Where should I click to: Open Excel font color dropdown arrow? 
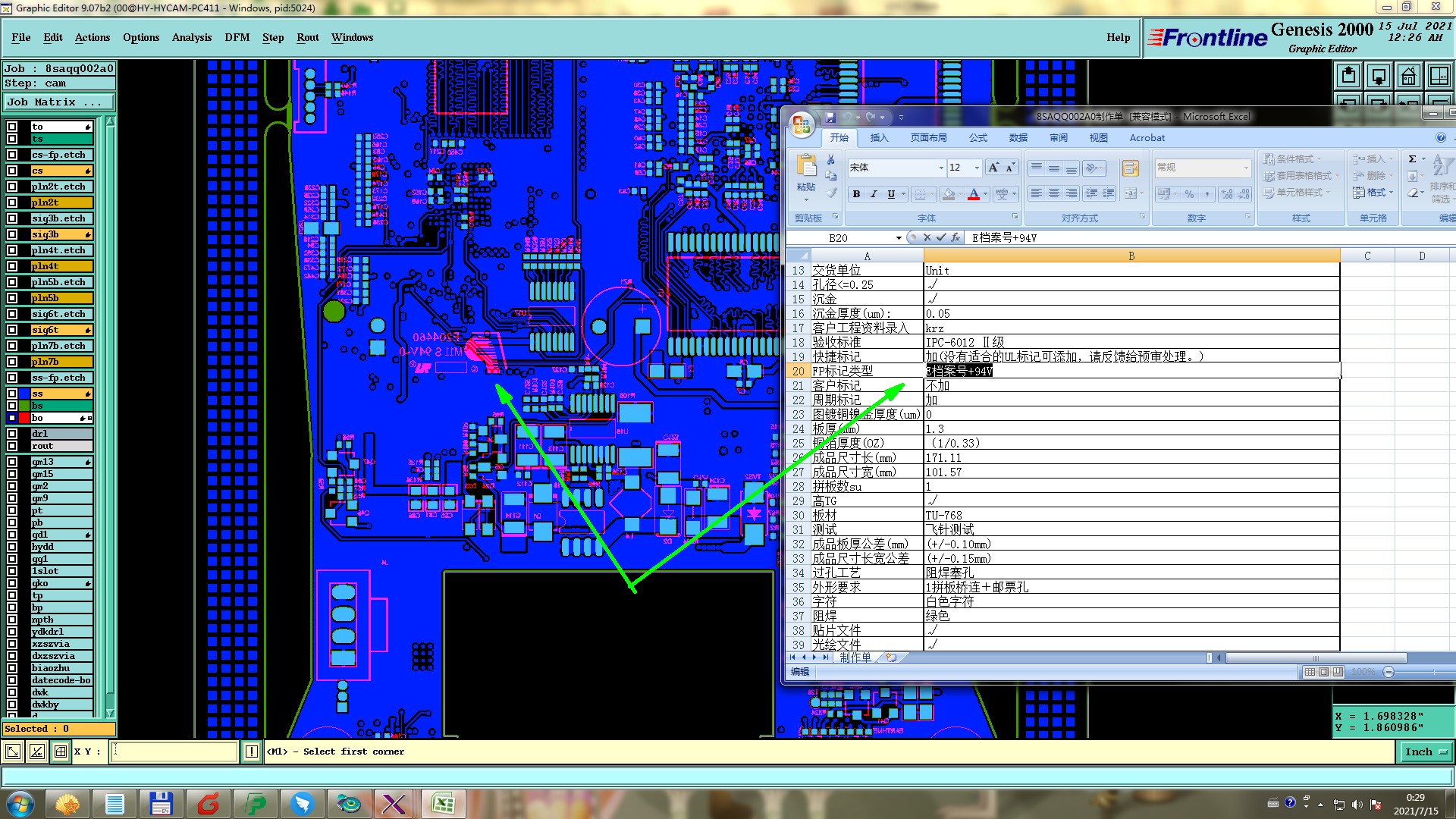click(985, 194)
